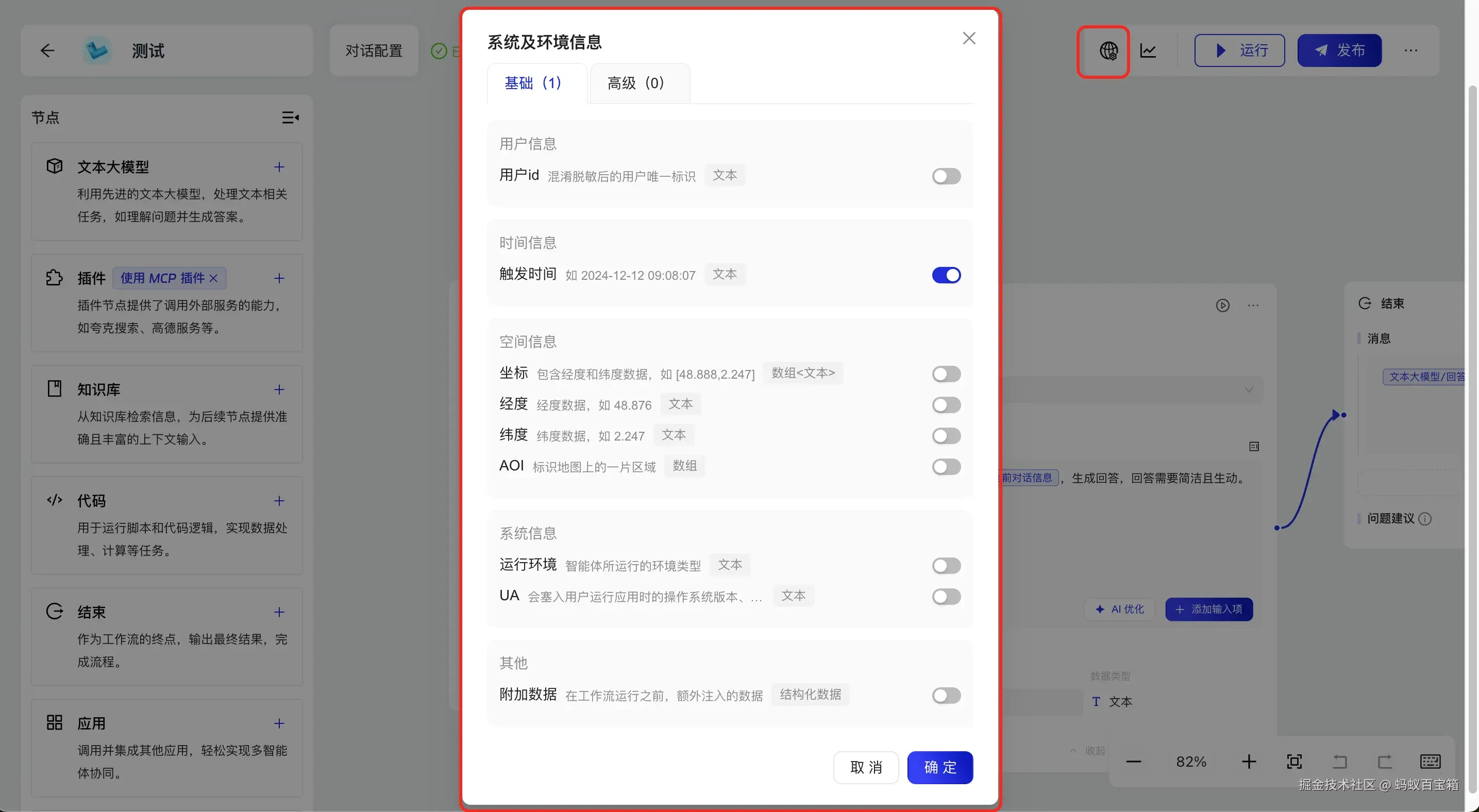Viewport: 1479px width, 812px height.
Task: Open the keyboard shortcuts icon
Action: [x=1430, y=762]
